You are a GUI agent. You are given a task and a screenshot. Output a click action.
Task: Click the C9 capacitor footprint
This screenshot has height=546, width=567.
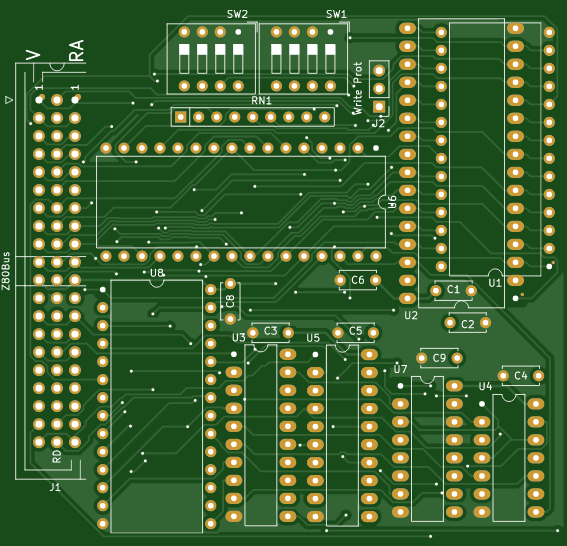439,358
